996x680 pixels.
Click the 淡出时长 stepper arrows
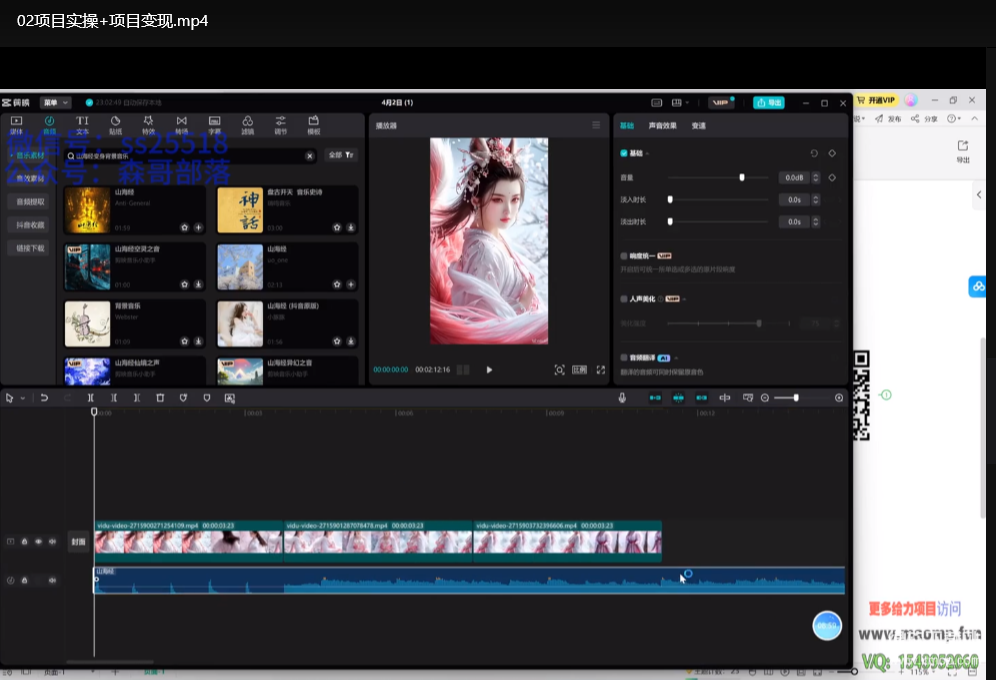(x=816, y=222)
